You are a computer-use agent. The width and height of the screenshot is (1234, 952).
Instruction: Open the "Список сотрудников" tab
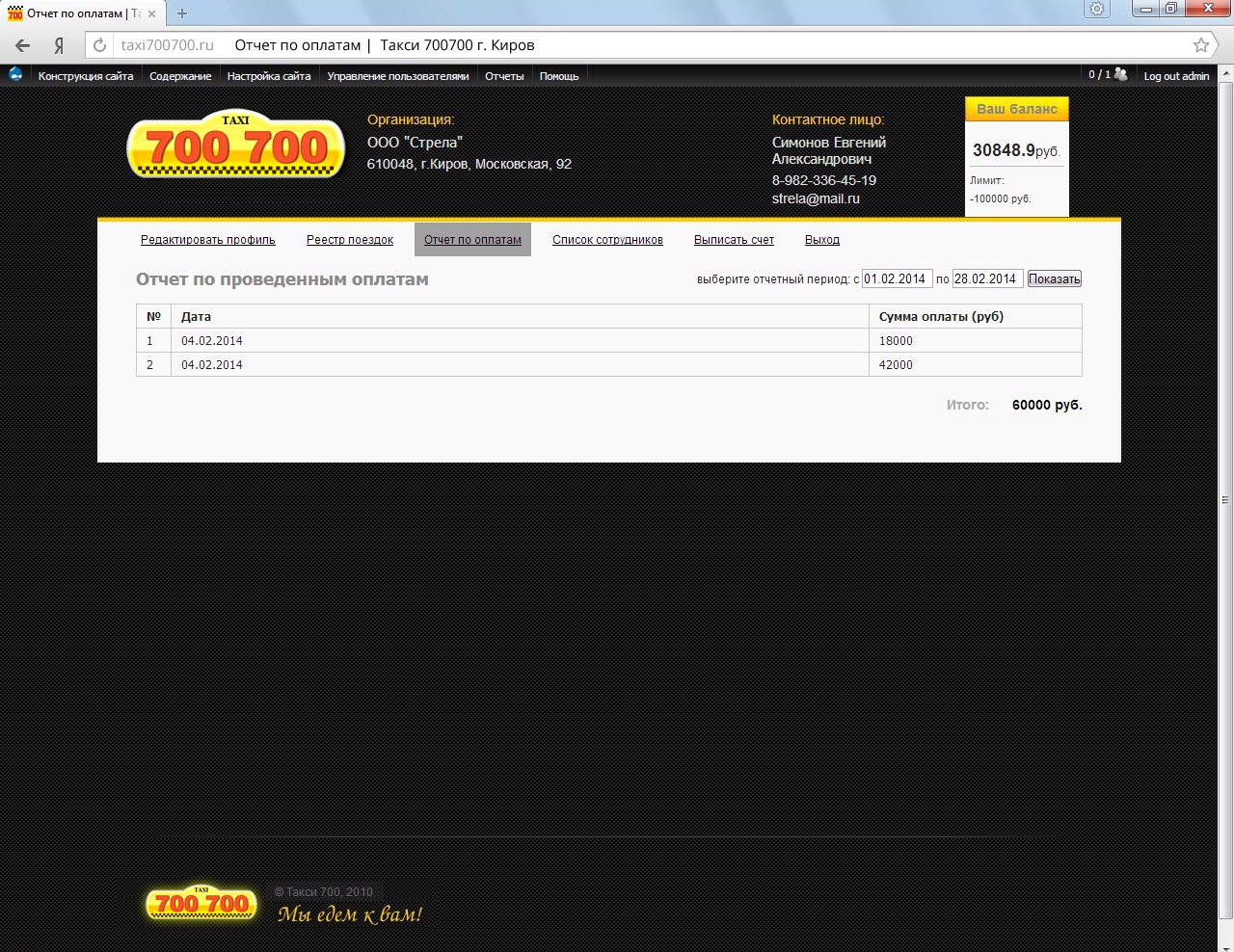[607, 240]
